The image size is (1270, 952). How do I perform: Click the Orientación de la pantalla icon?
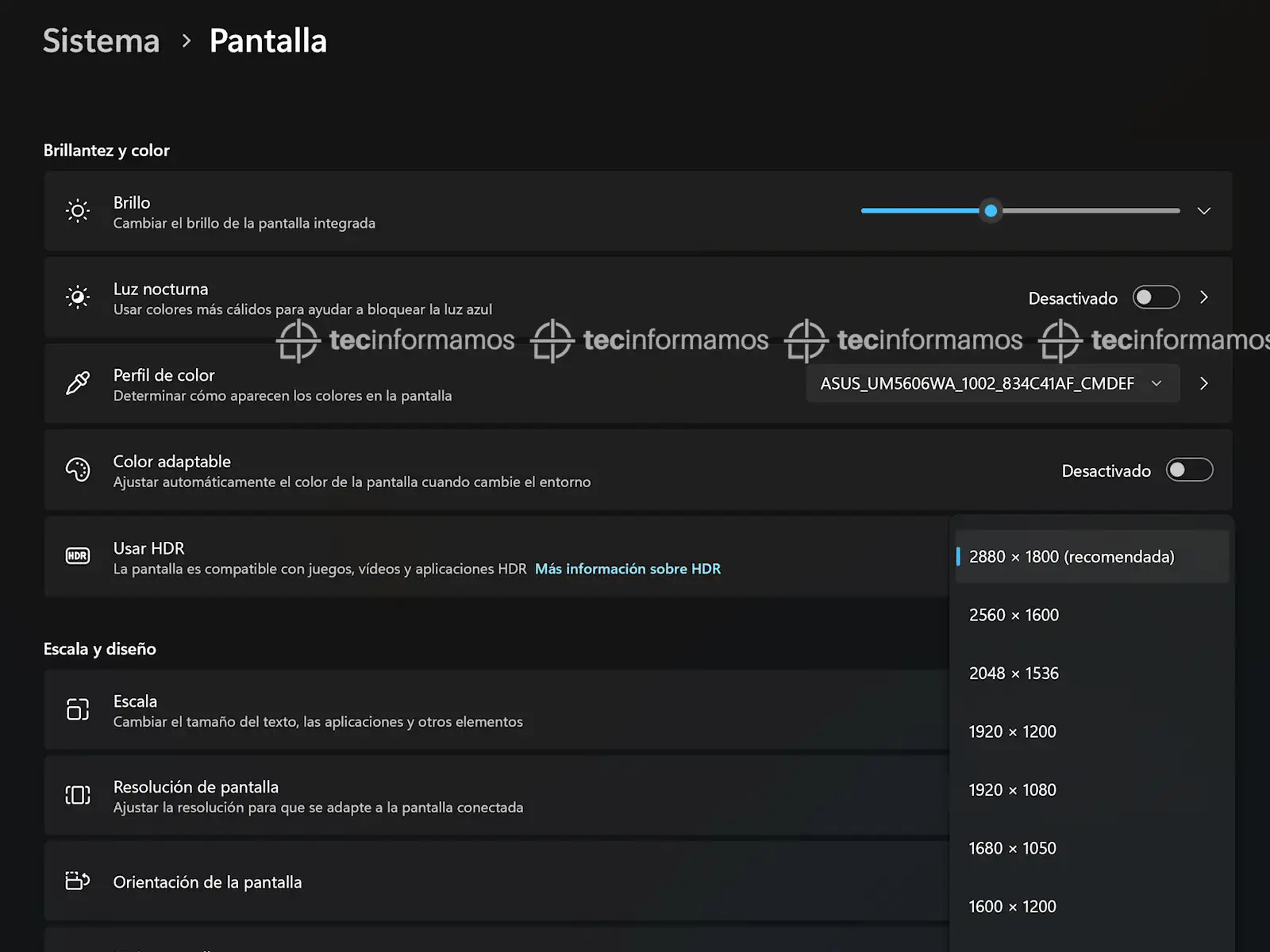click(x=78, y=881)
